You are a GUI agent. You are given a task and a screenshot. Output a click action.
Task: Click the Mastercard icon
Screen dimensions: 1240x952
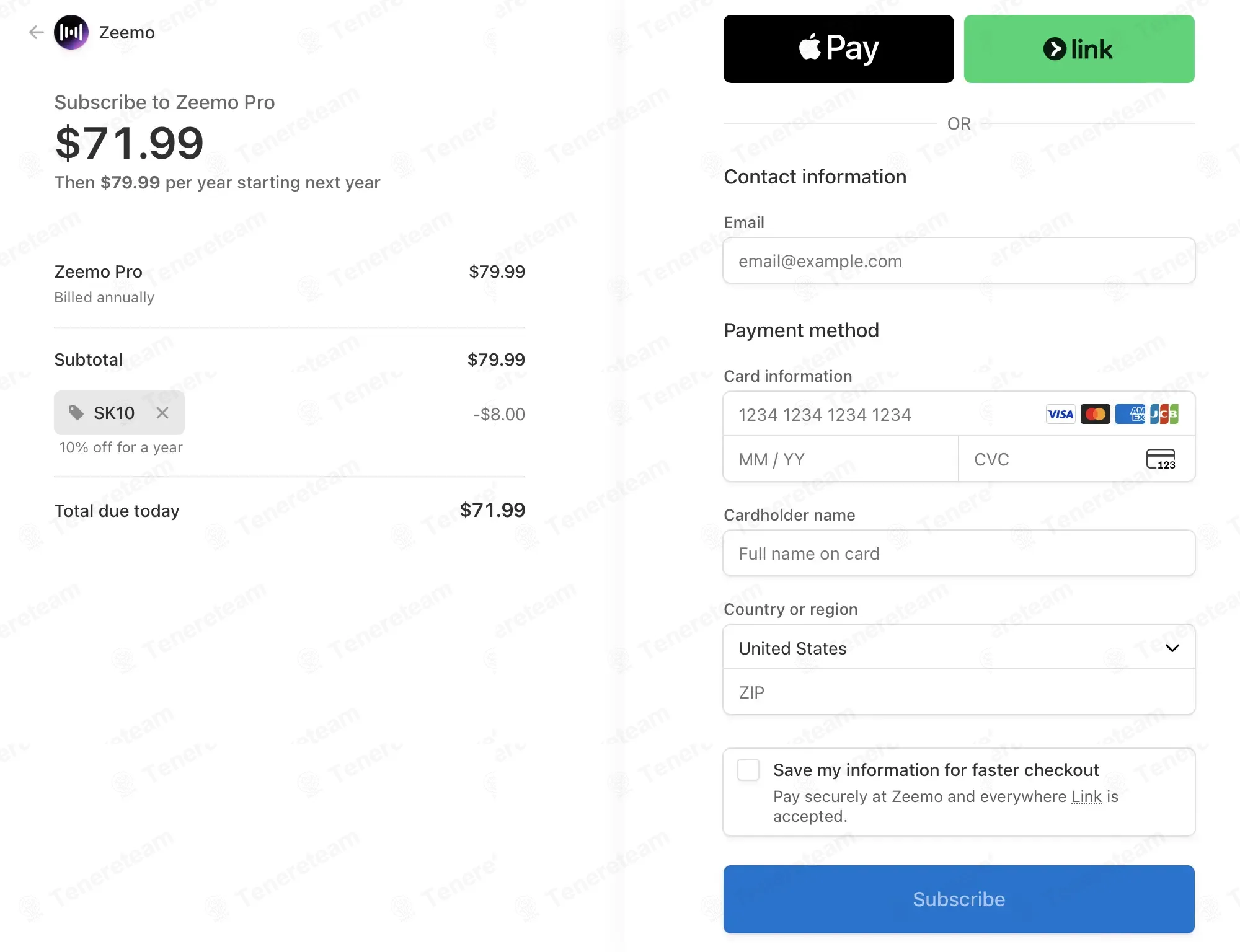[x=1095, y=414]
